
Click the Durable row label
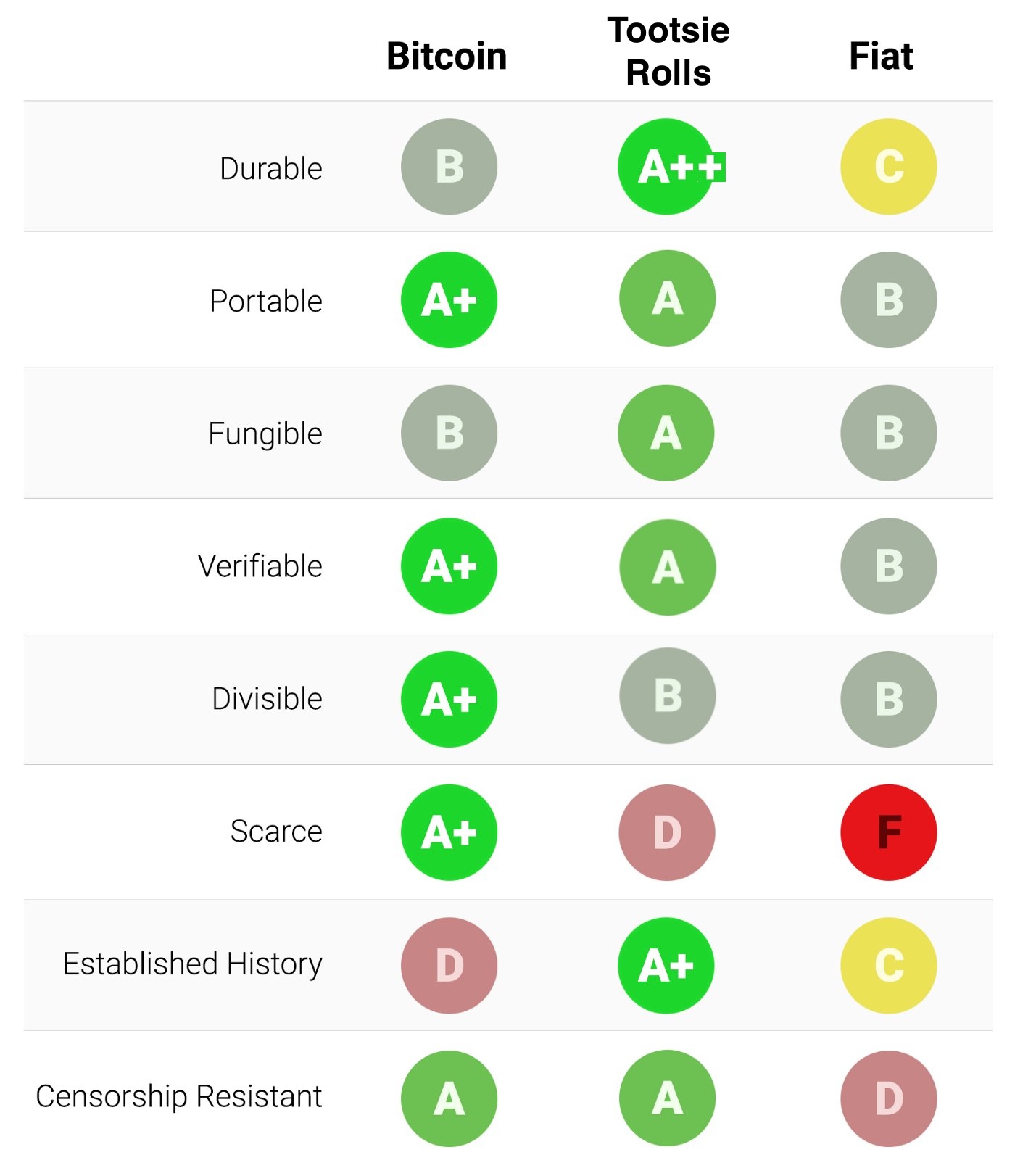[x=271, y=168]
